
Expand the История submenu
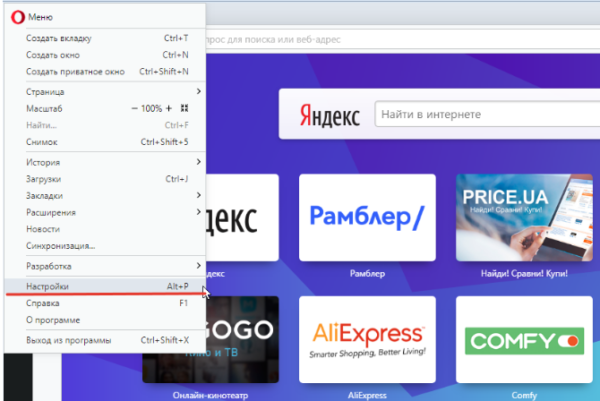point(105,162)
